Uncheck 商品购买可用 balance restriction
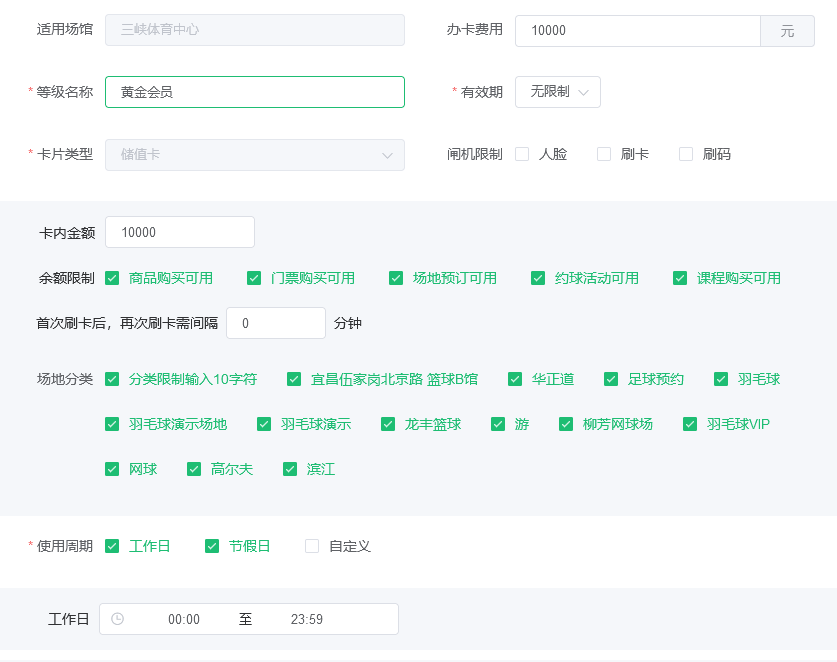 (112, 278)
